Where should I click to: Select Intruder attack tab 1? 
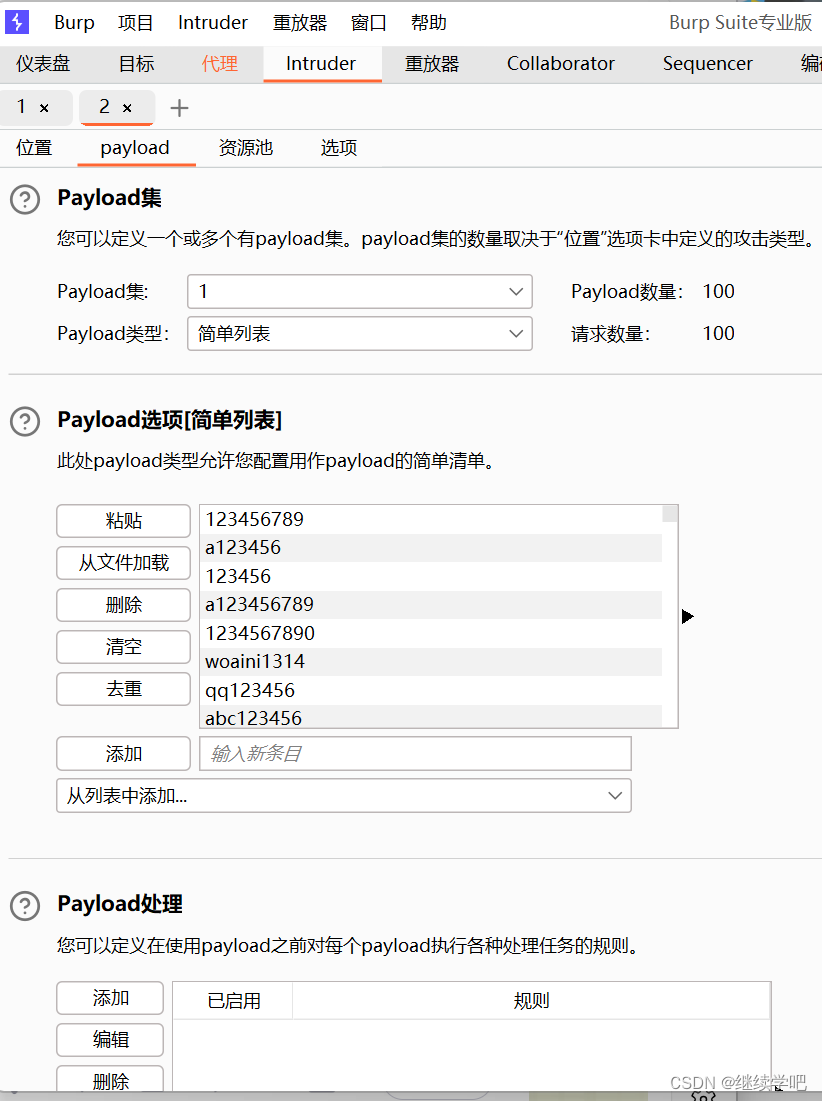tap(22, 107)
